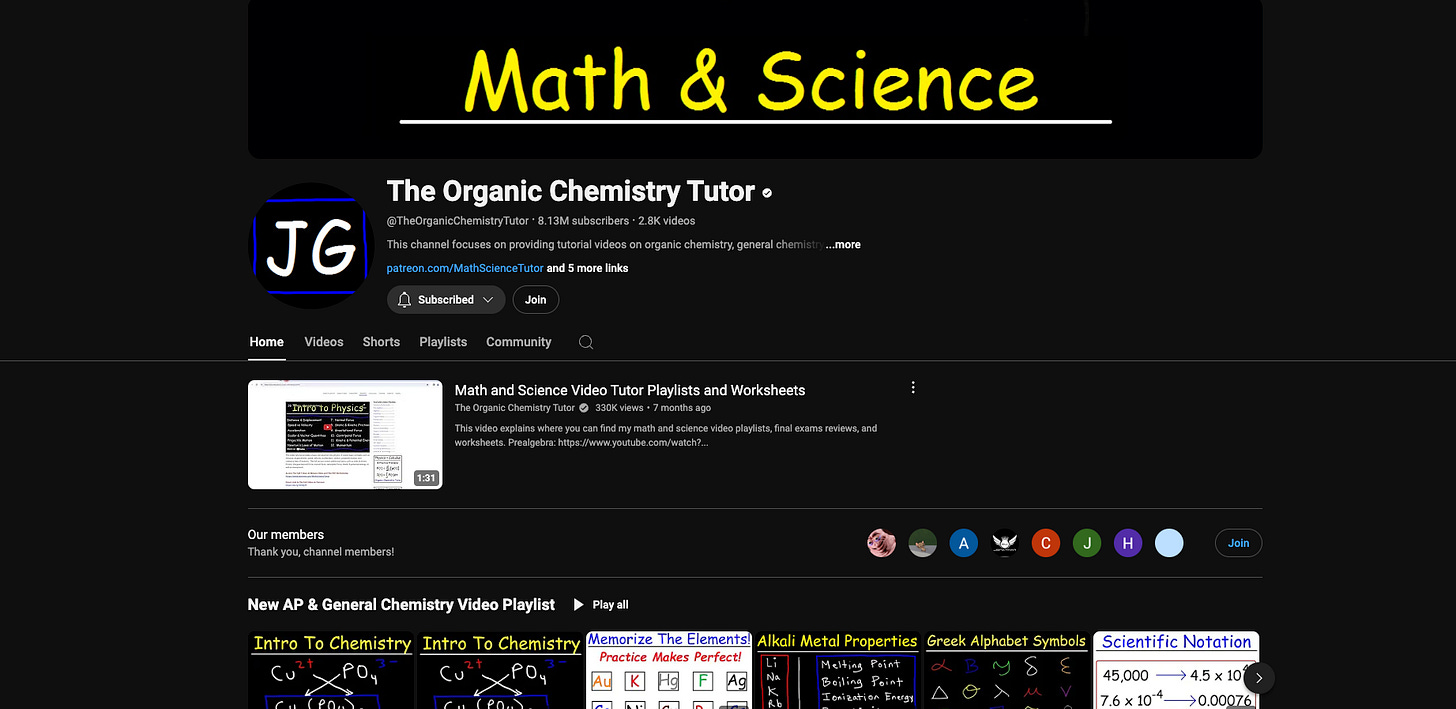Open the 'and 5 more links' text

588,268
